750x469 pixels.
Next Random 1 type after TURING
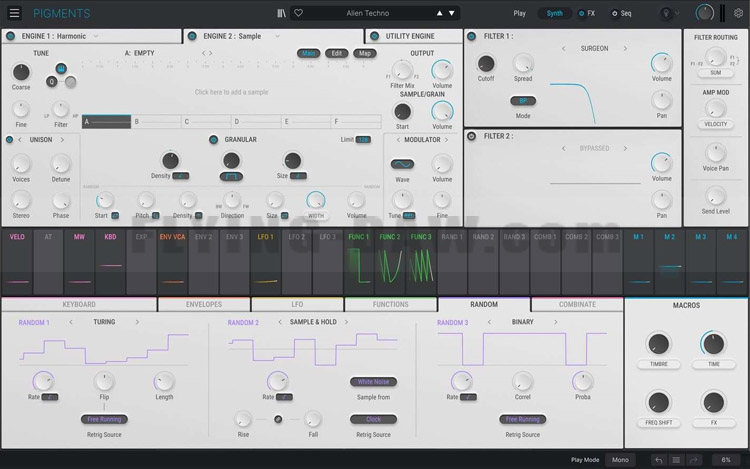137,322
